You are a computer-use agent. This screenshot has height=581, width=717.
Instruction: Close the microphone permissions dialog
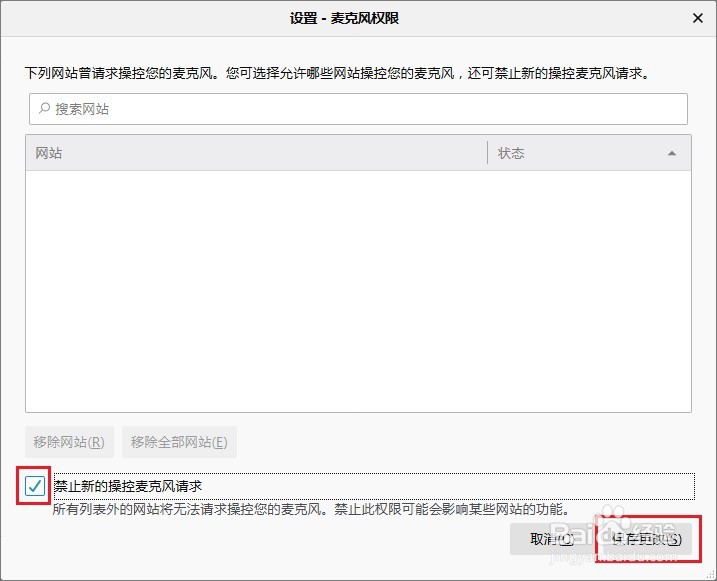pyautogui.click(x=697, y=18)
